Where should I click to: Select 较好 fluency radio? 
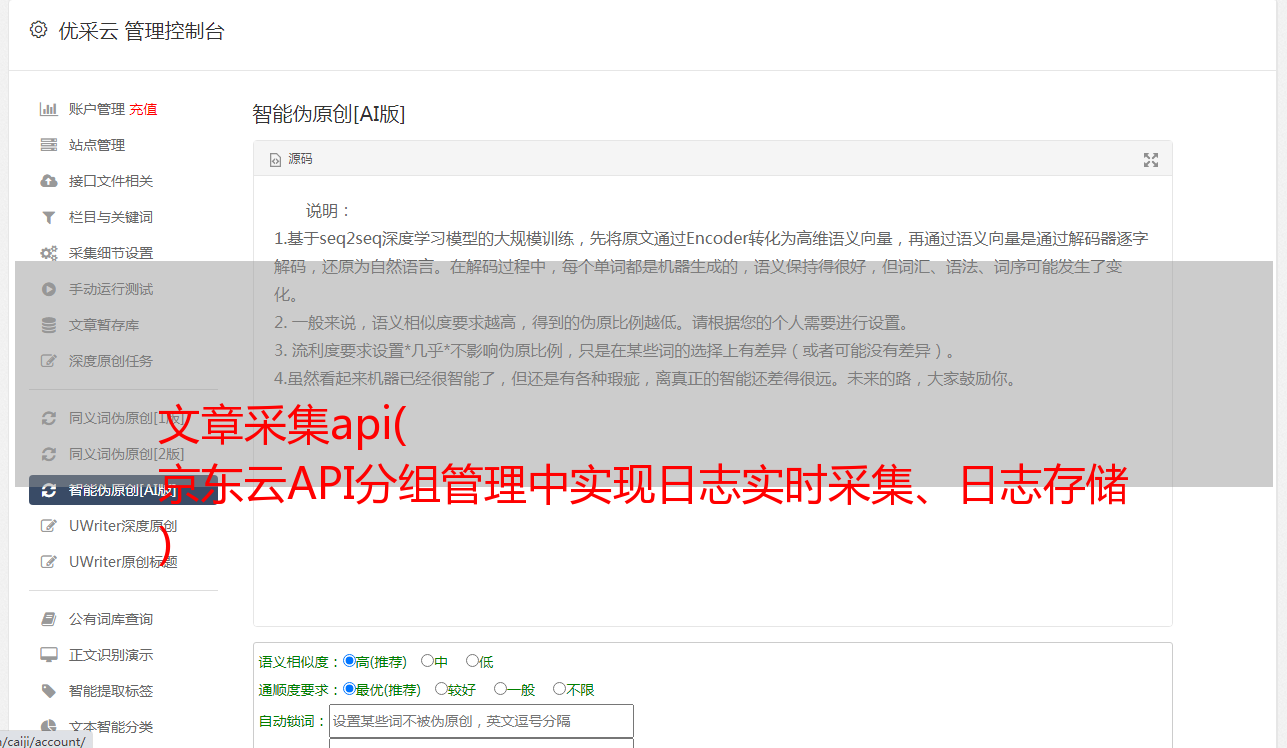coord(441,689)
